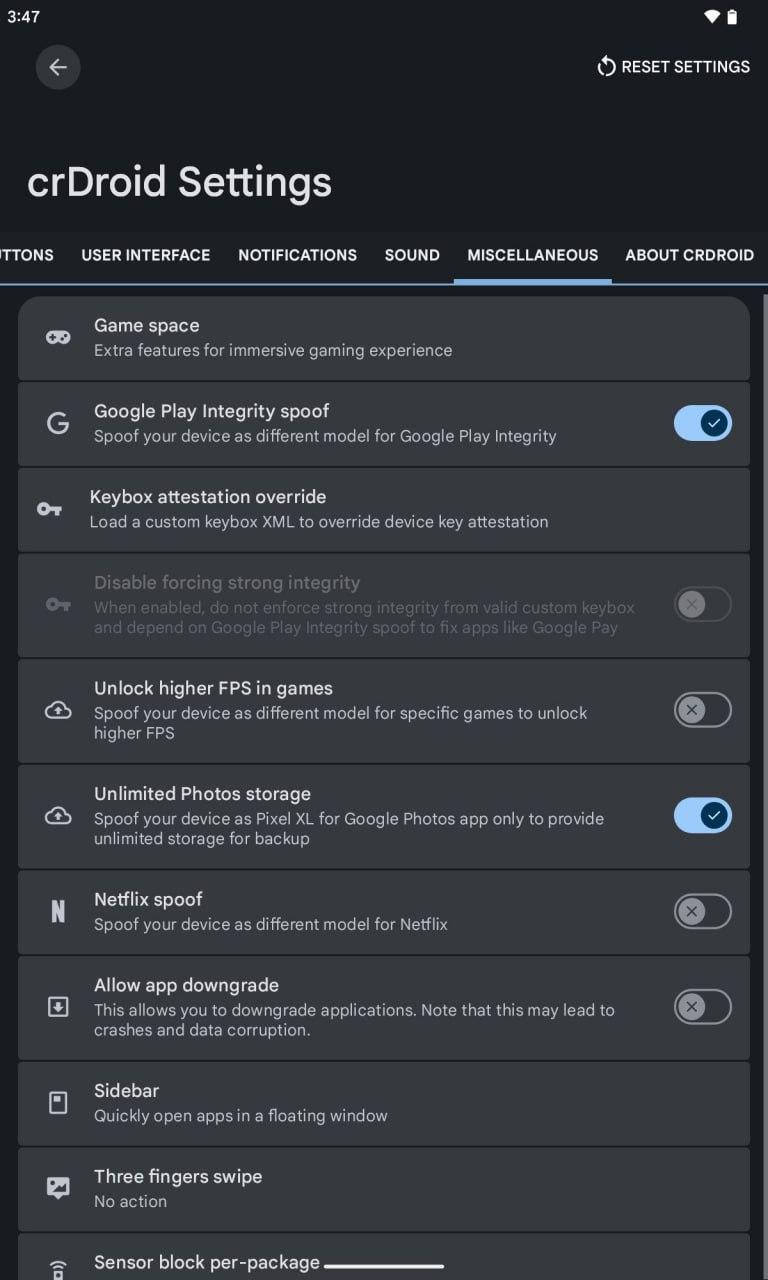Click the Allow app downgrade download icon

(58, 1007)
